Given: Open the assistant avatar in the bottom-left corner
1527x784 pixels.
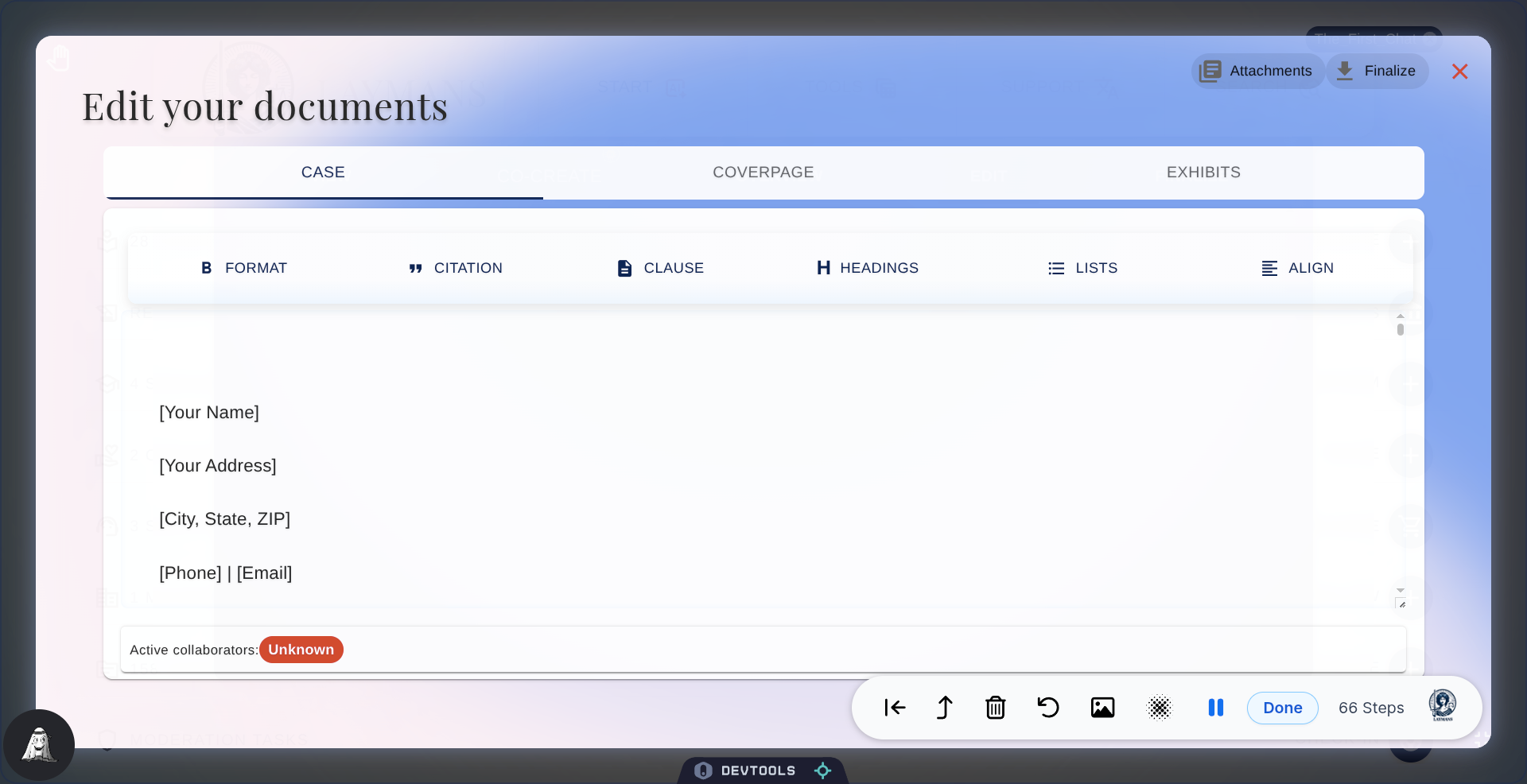Looking at the screenshot, I should 39,745.
